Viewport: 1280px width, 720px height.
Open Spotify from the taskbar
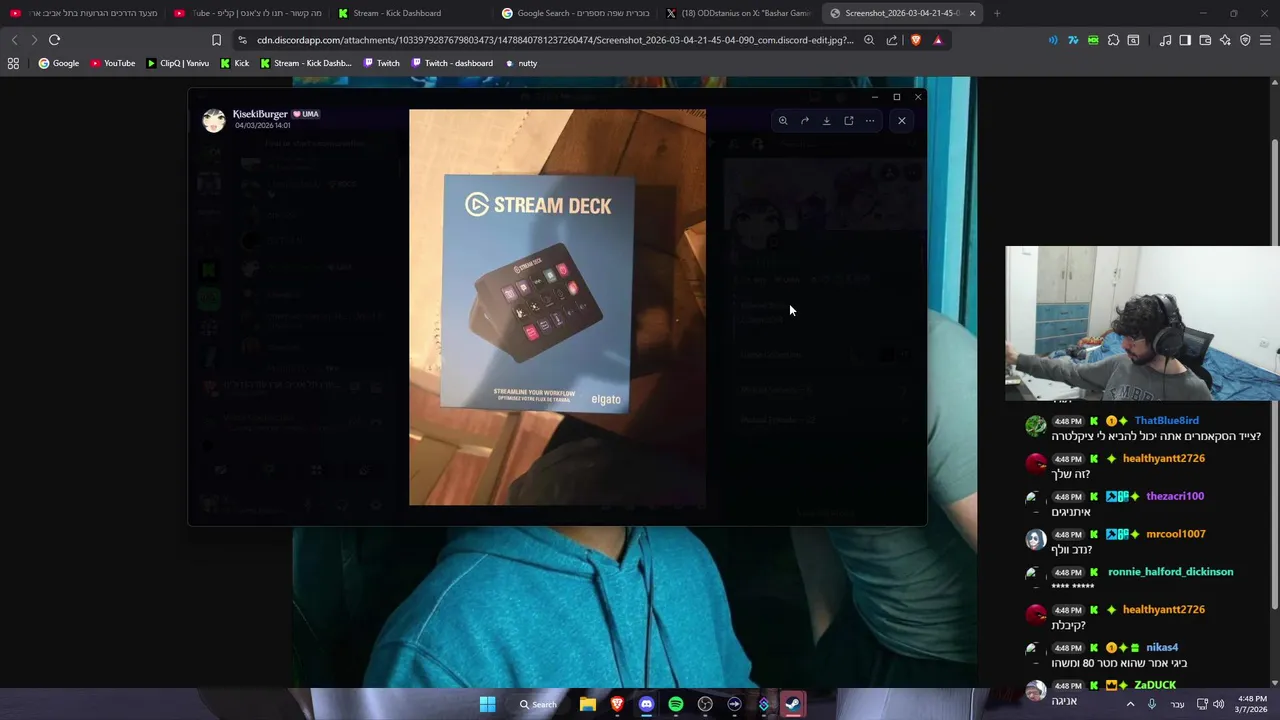[676, 704]
